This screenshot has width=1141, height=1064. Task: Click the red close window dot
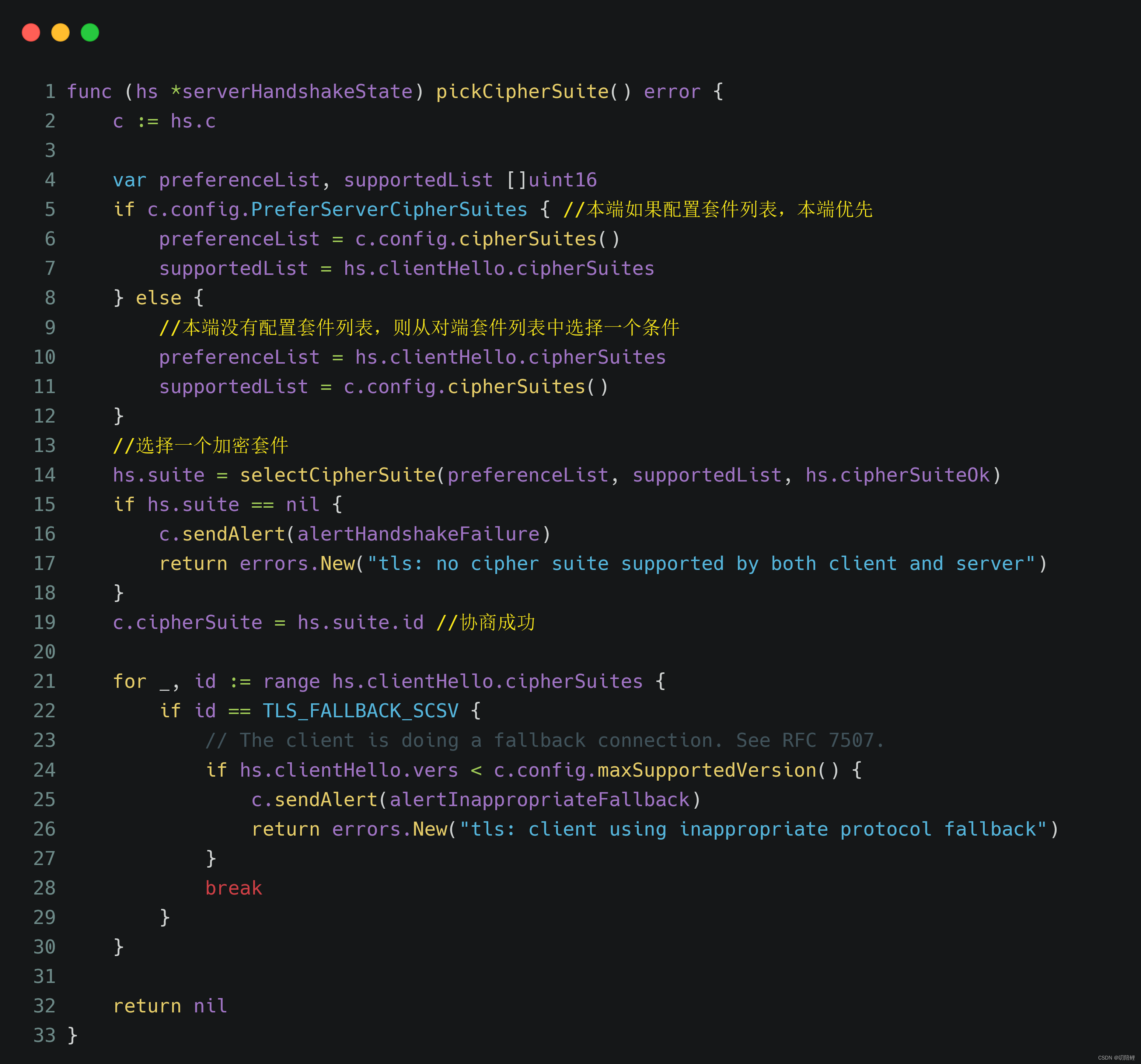coord(31,32)
